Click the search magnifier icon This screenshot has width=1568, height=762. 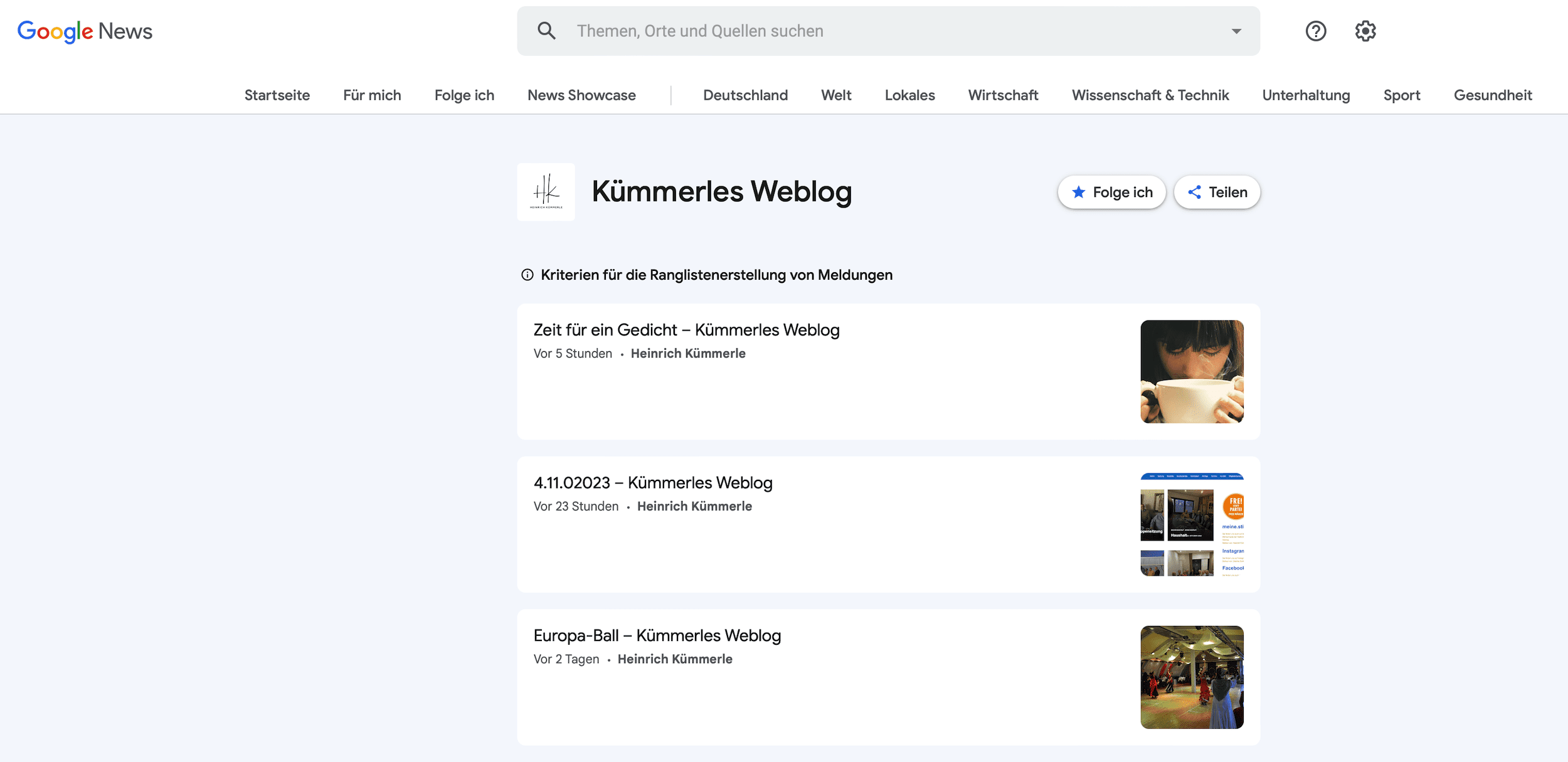(x=546, y=31)
